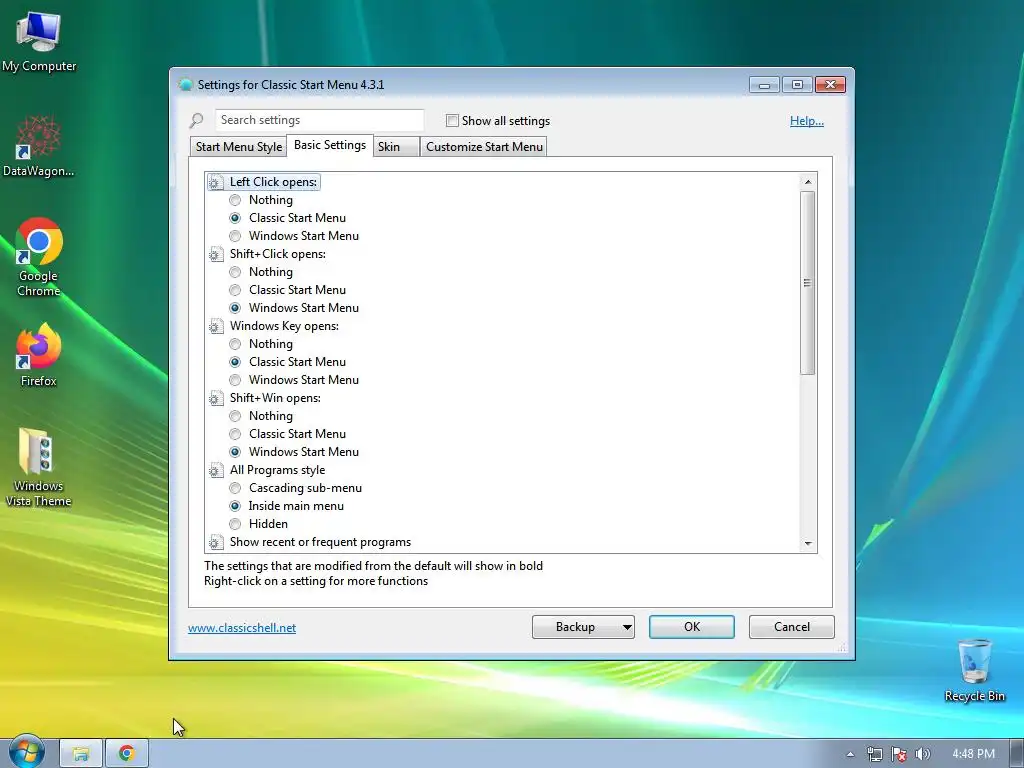Open the Windows Start orb
Screen dimensions: 1024x768
coord(26,752)
